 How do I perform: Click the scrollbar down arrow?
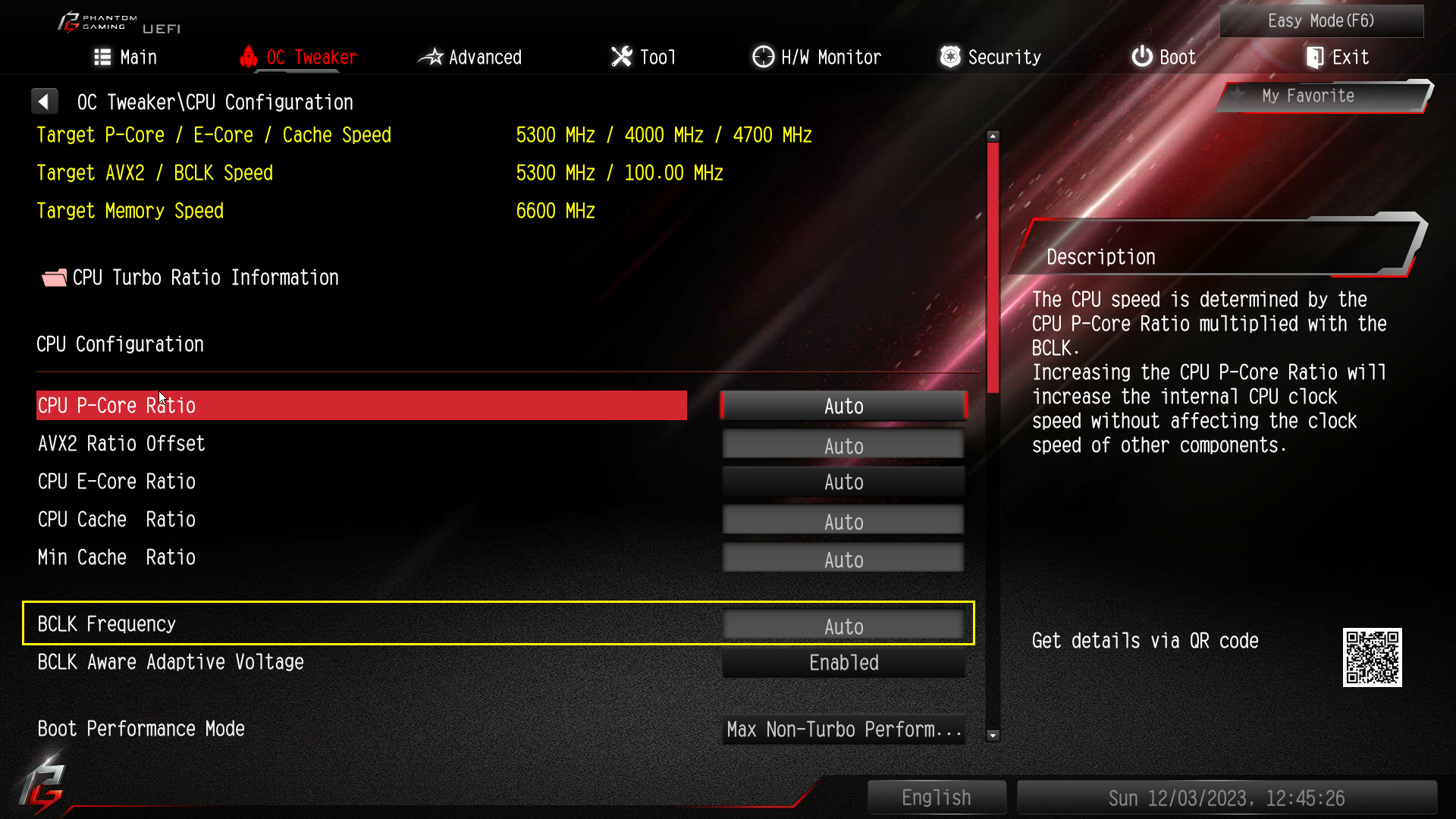[x=993, y=736]
